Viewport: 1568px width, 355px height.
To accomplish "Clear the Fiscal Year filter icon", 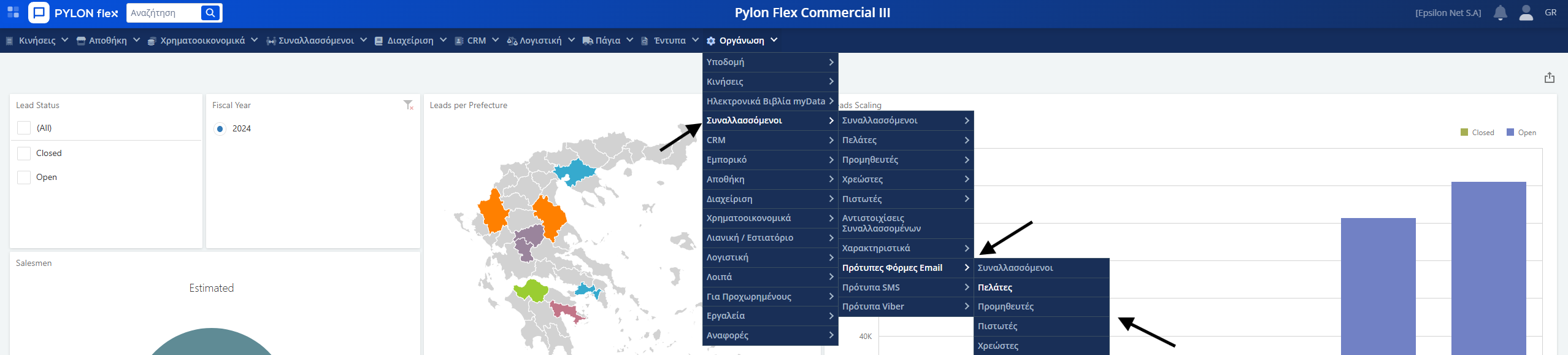I will tap(409, 105).
